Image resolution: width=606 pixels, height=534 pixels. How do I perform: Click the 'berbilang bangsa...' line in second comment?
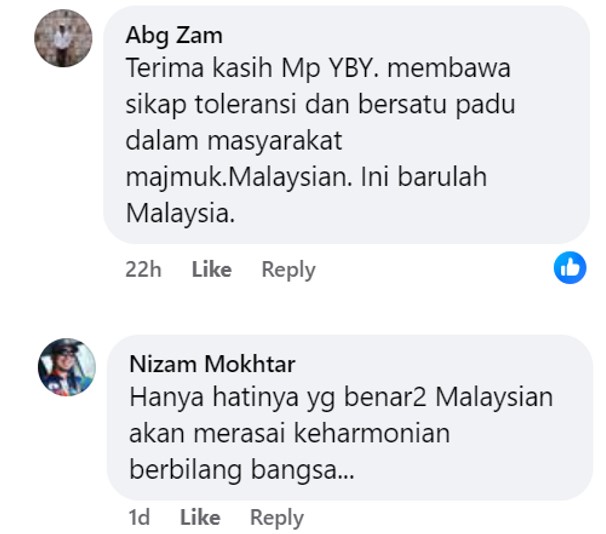click(242, 470)
